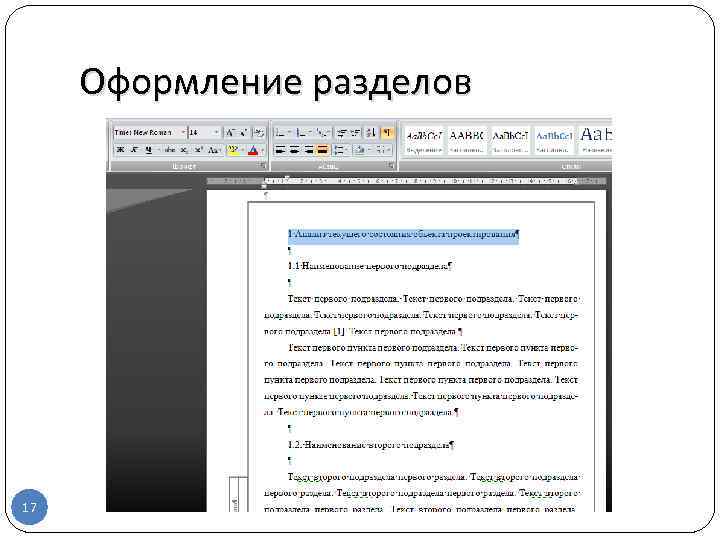This screenshot has width=720, height=540.
Task: Apply multilevel list formatting
Action: (323, 132)
